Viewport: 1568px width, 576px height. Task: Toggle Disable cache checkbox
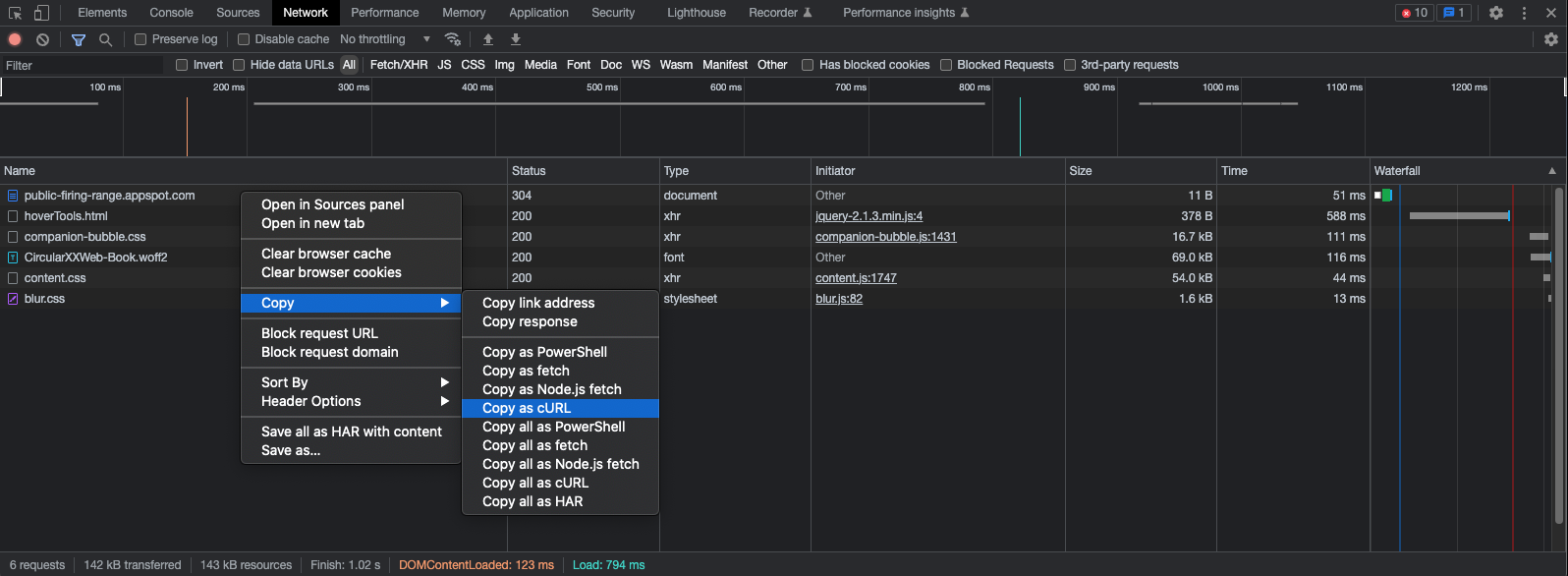[x=244, y=39]
